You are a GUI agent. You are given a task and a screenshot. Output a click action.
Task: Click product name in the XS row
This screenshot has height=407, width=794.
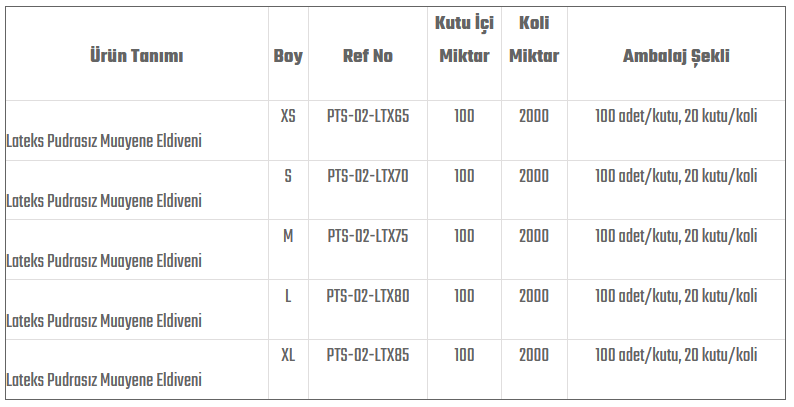coord(104,141)
